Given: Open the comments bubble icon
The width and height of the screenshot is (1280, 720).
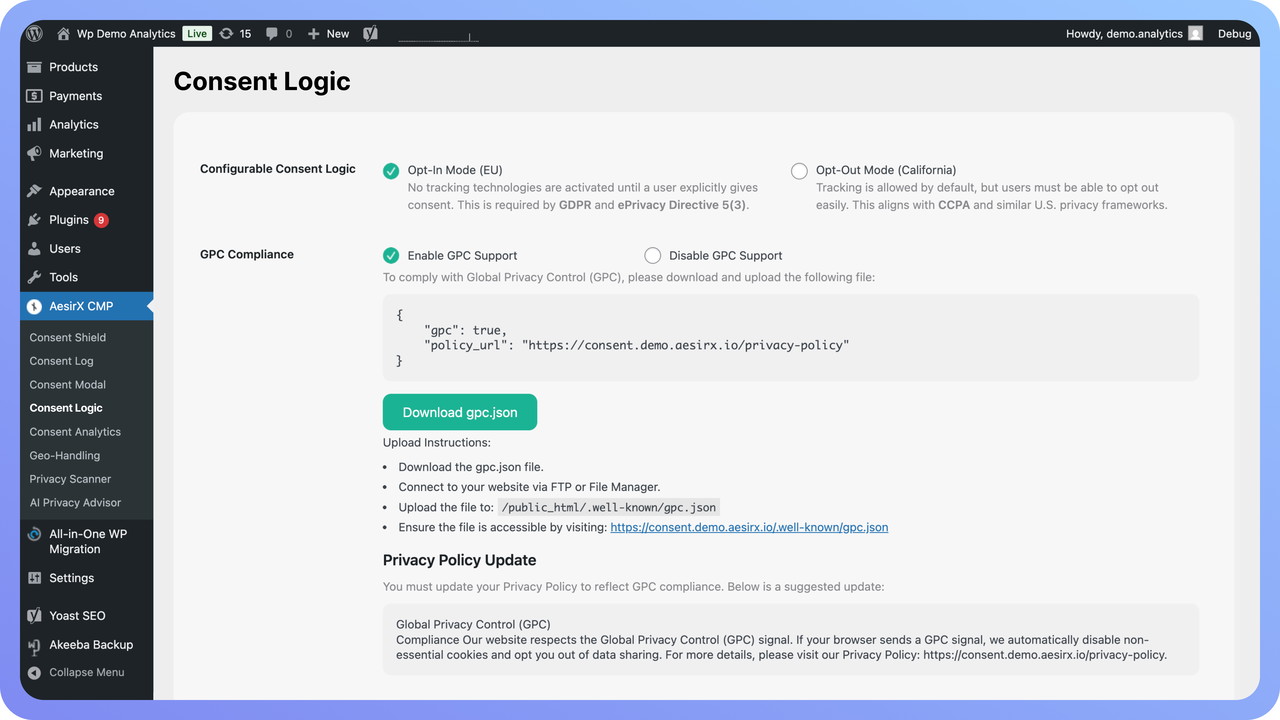Looking at the screenshot, I should coord(272,33).
